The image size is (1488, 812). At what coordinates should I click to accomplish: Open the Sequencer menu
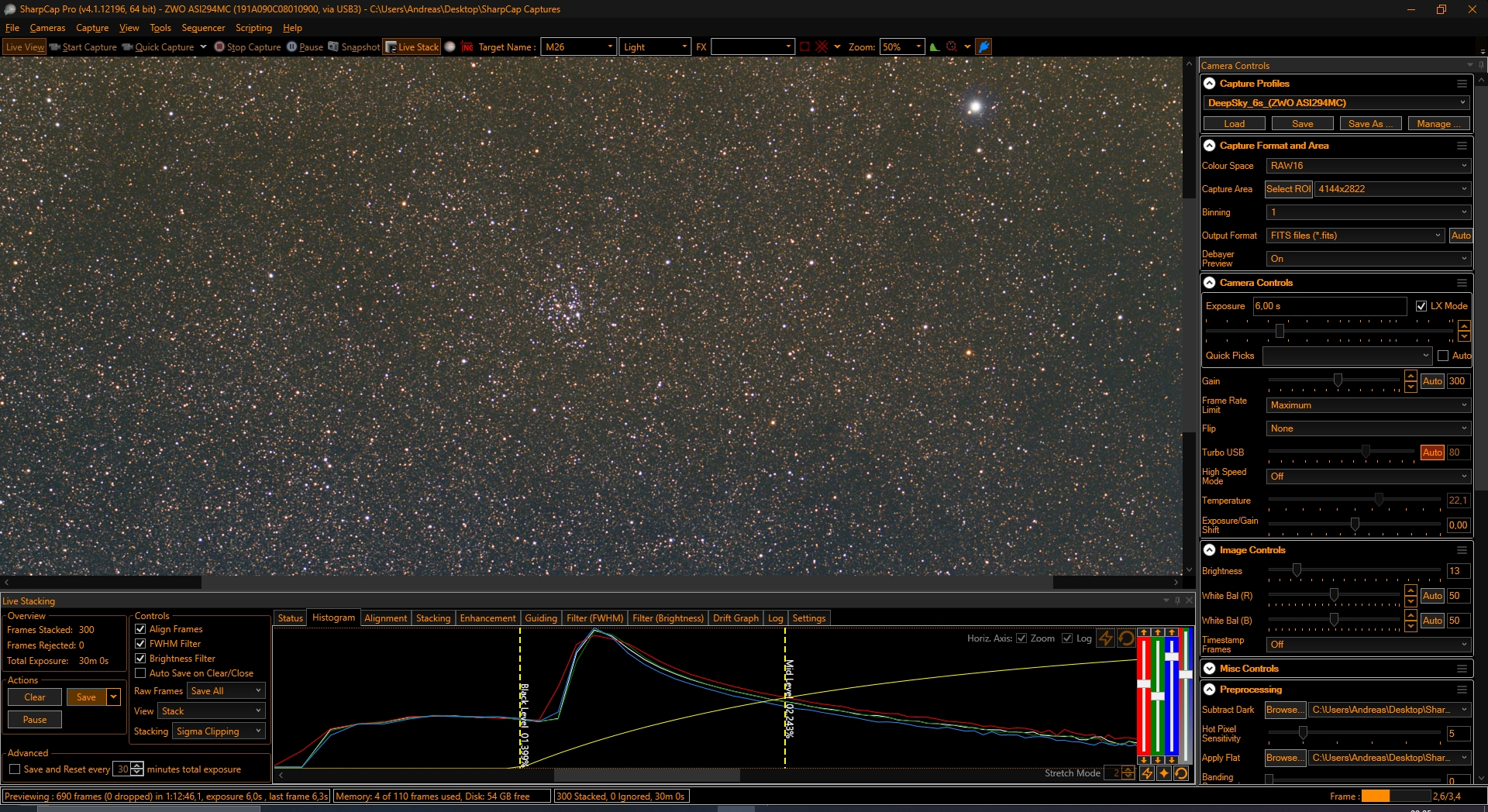(x=203, y=28)
